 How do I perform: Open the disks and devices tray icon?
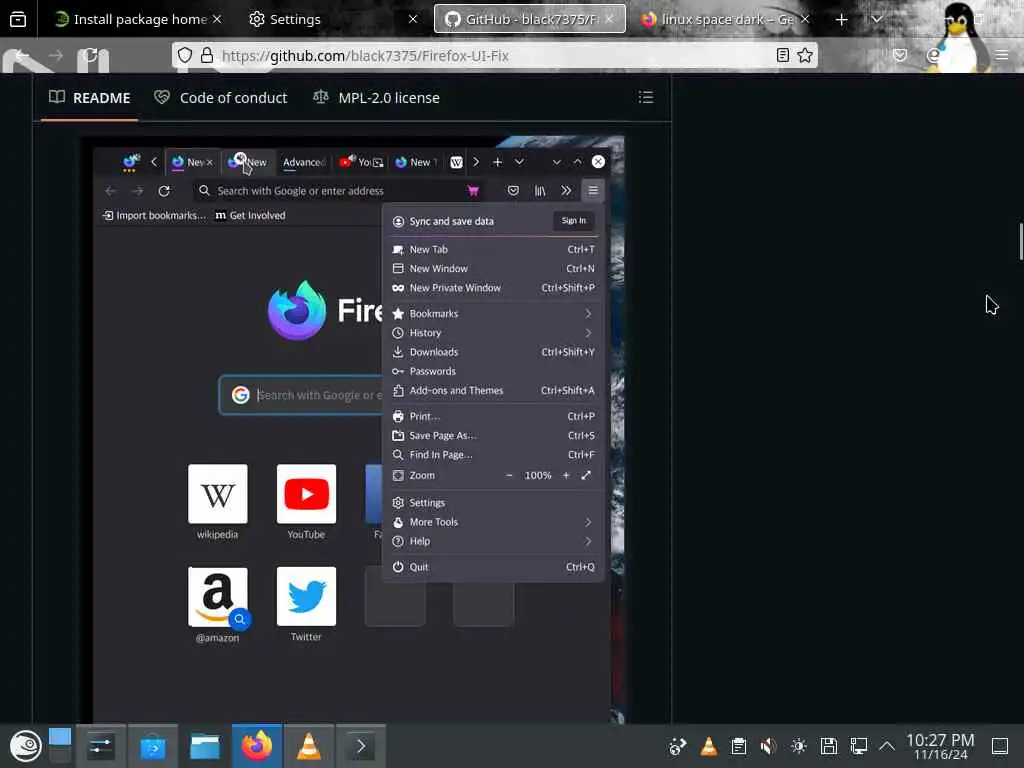829,746
